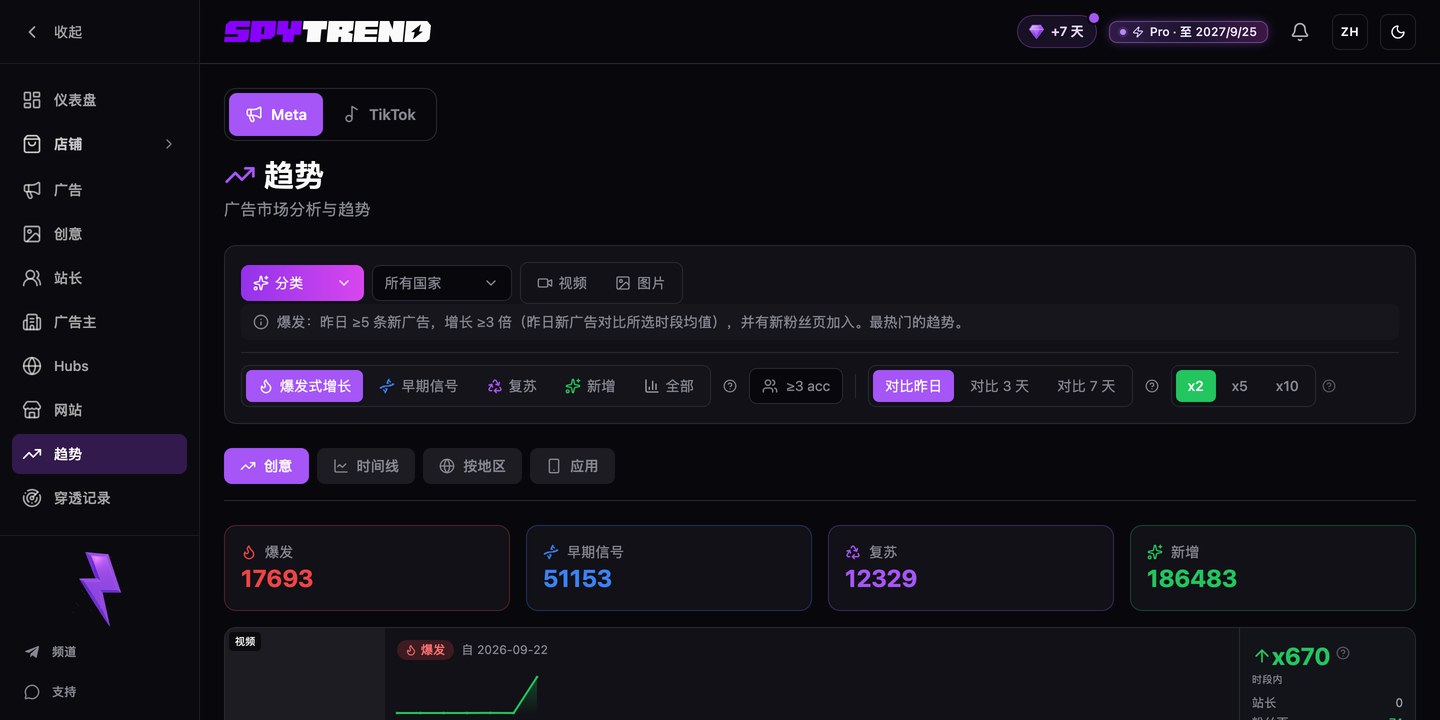Toggle 视频 video filter
This screenshot has height=720, width=1440.
[562, 283]
